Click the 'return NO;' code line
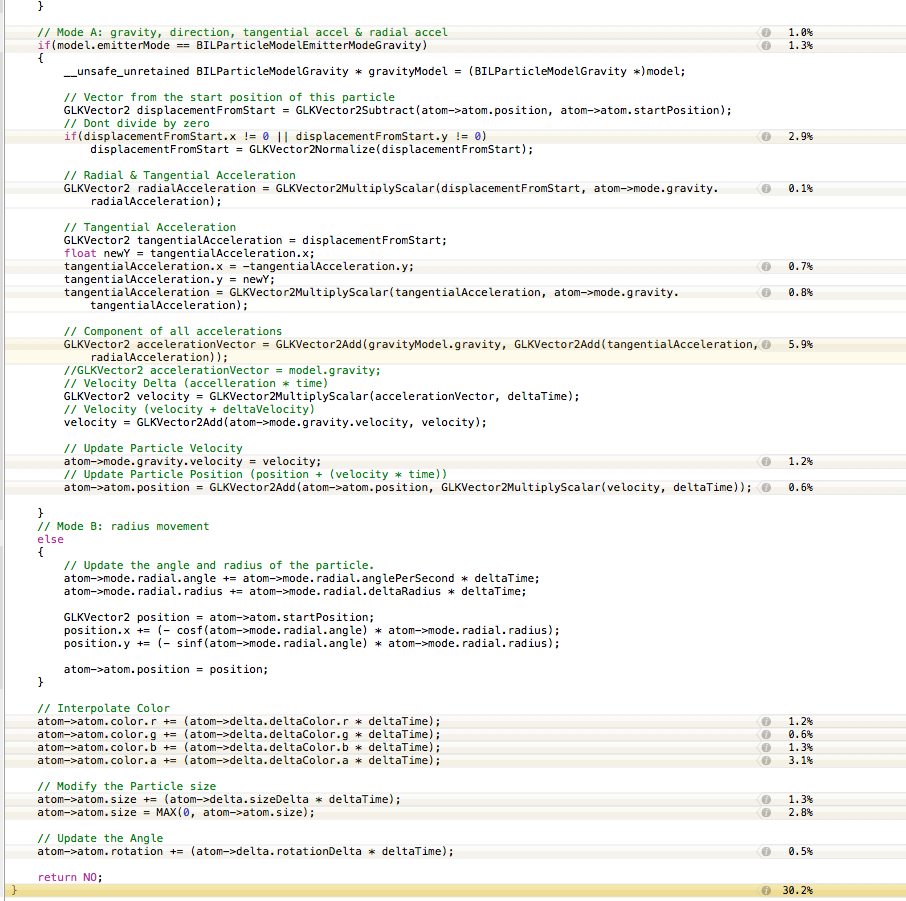The width and height of the screenshot is (906, 901). coord(70,878)
